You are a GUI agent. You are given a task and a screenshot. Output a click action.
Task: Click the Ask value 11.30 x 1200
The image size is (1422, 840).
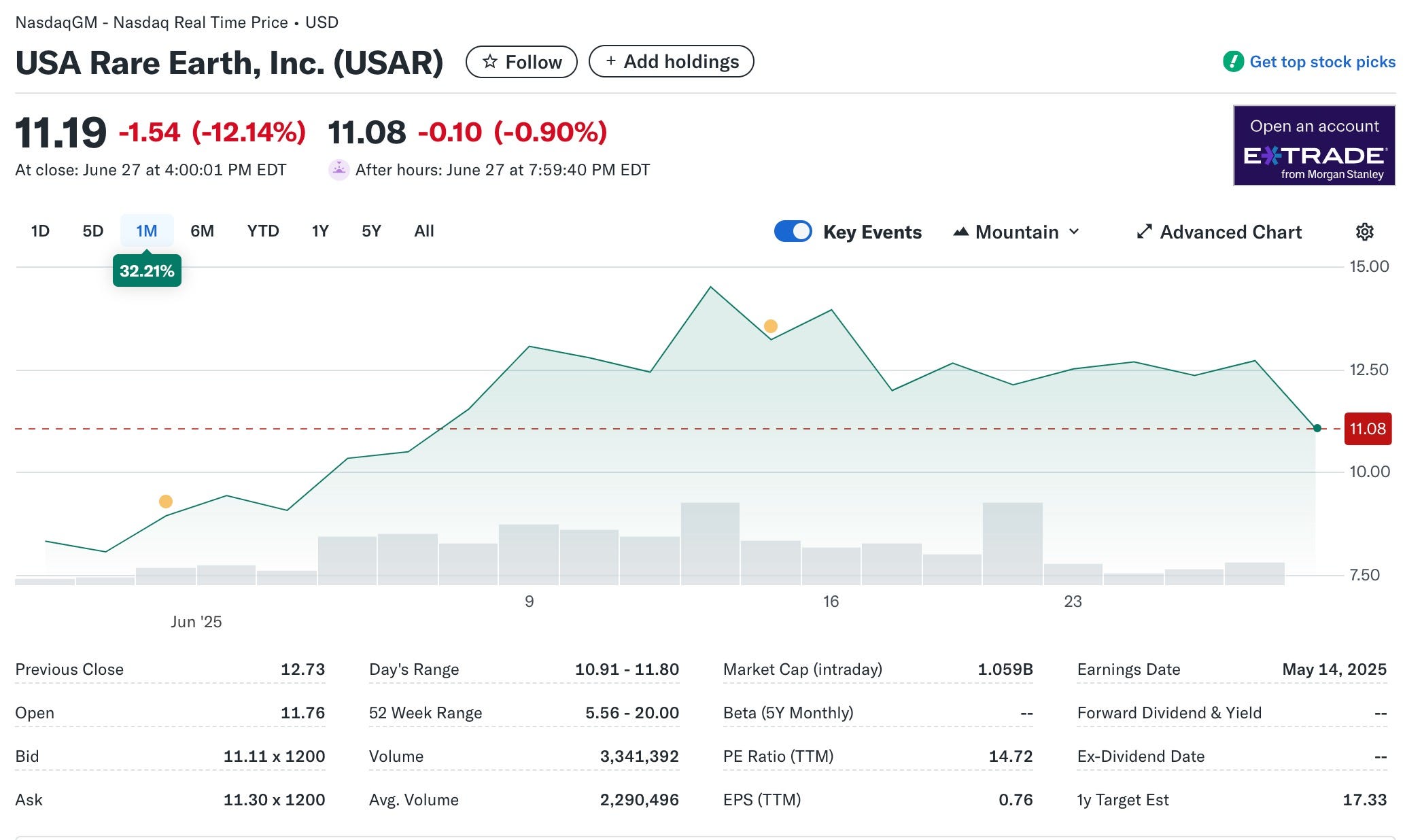[274, 800]
